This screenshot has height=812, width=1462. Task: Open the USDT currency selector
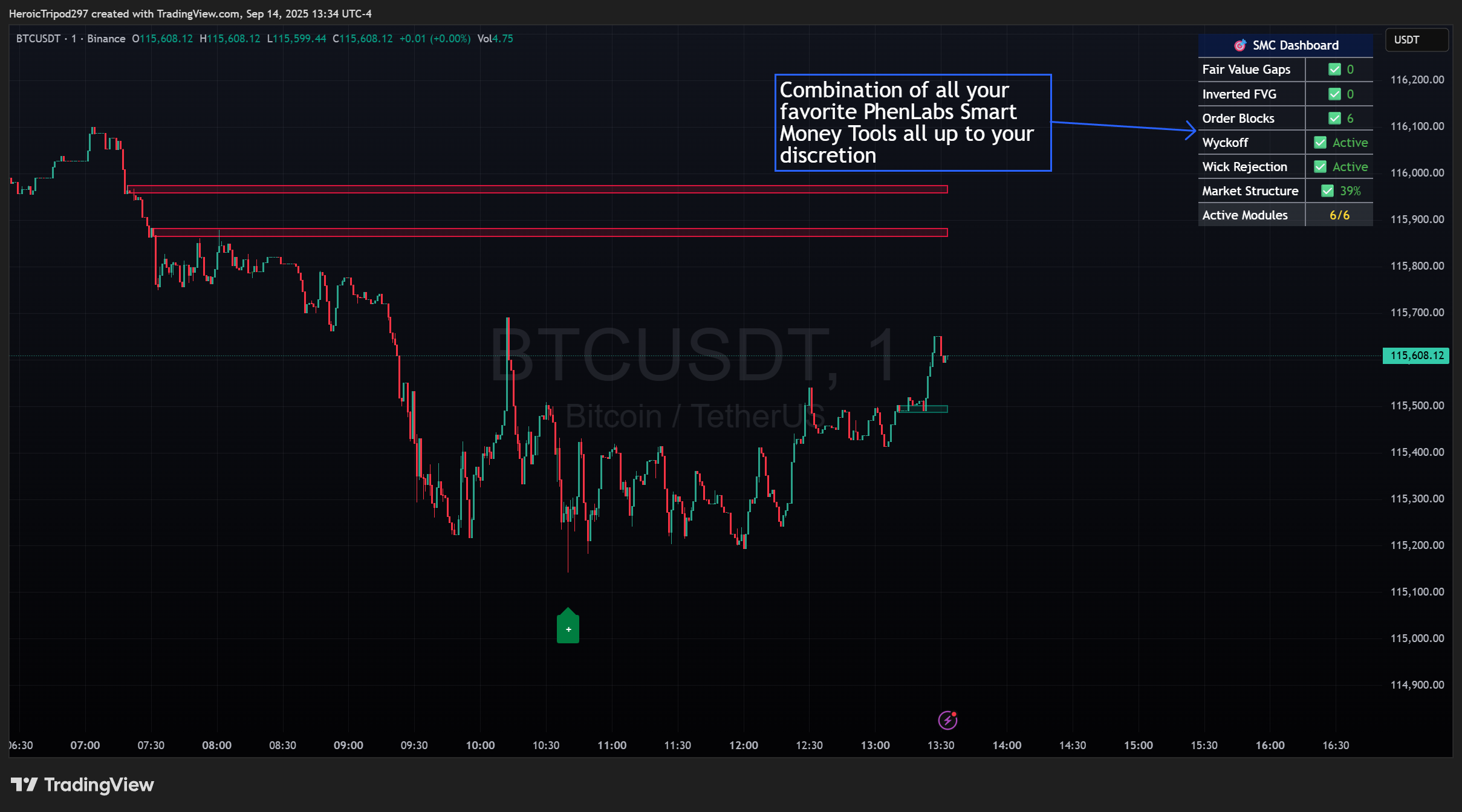click(1417, 40)
